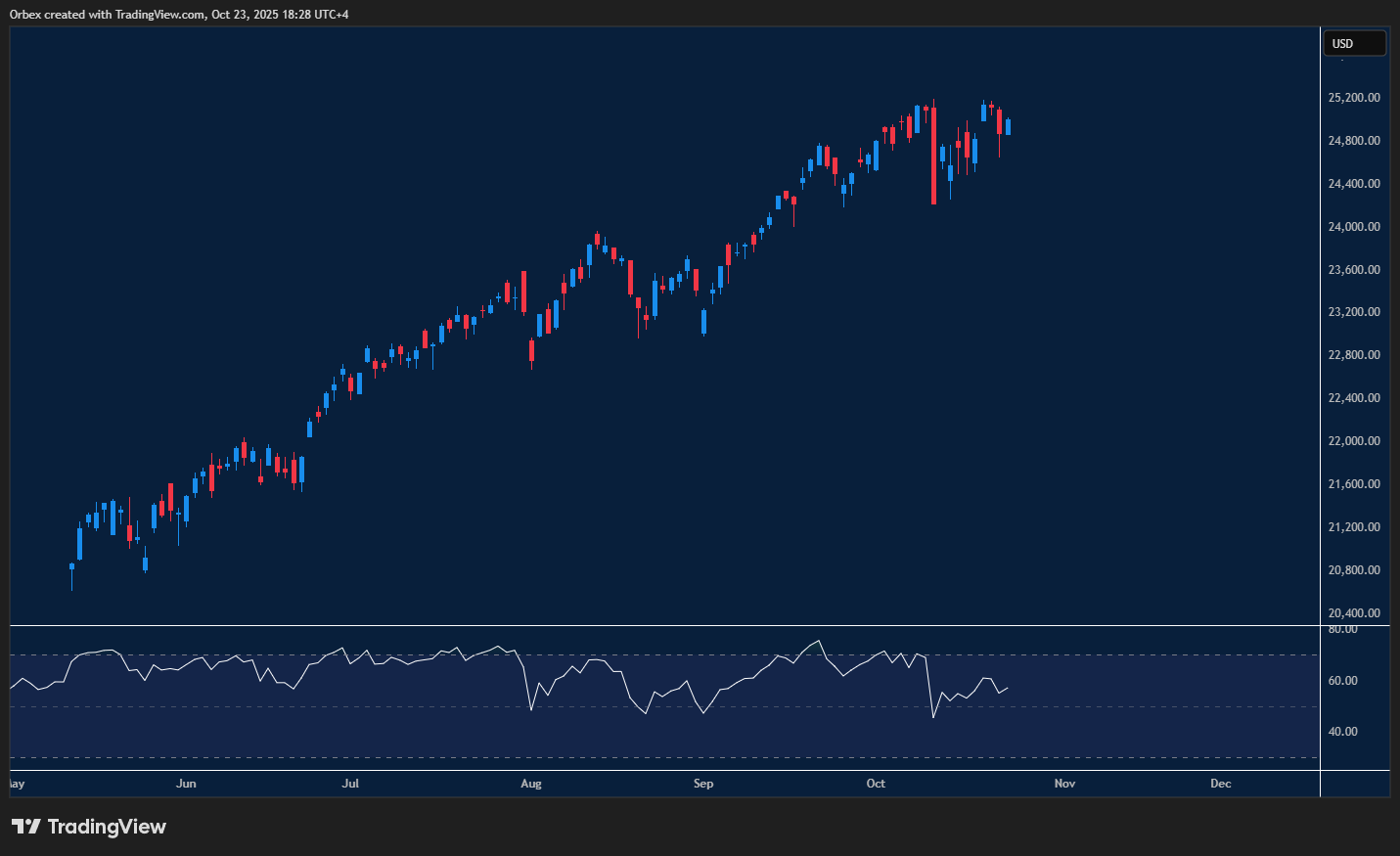Open the USD currency selector
The height and width of the screenshot is (856, 1400).
pyautogui.click(x=1354, y=44)
